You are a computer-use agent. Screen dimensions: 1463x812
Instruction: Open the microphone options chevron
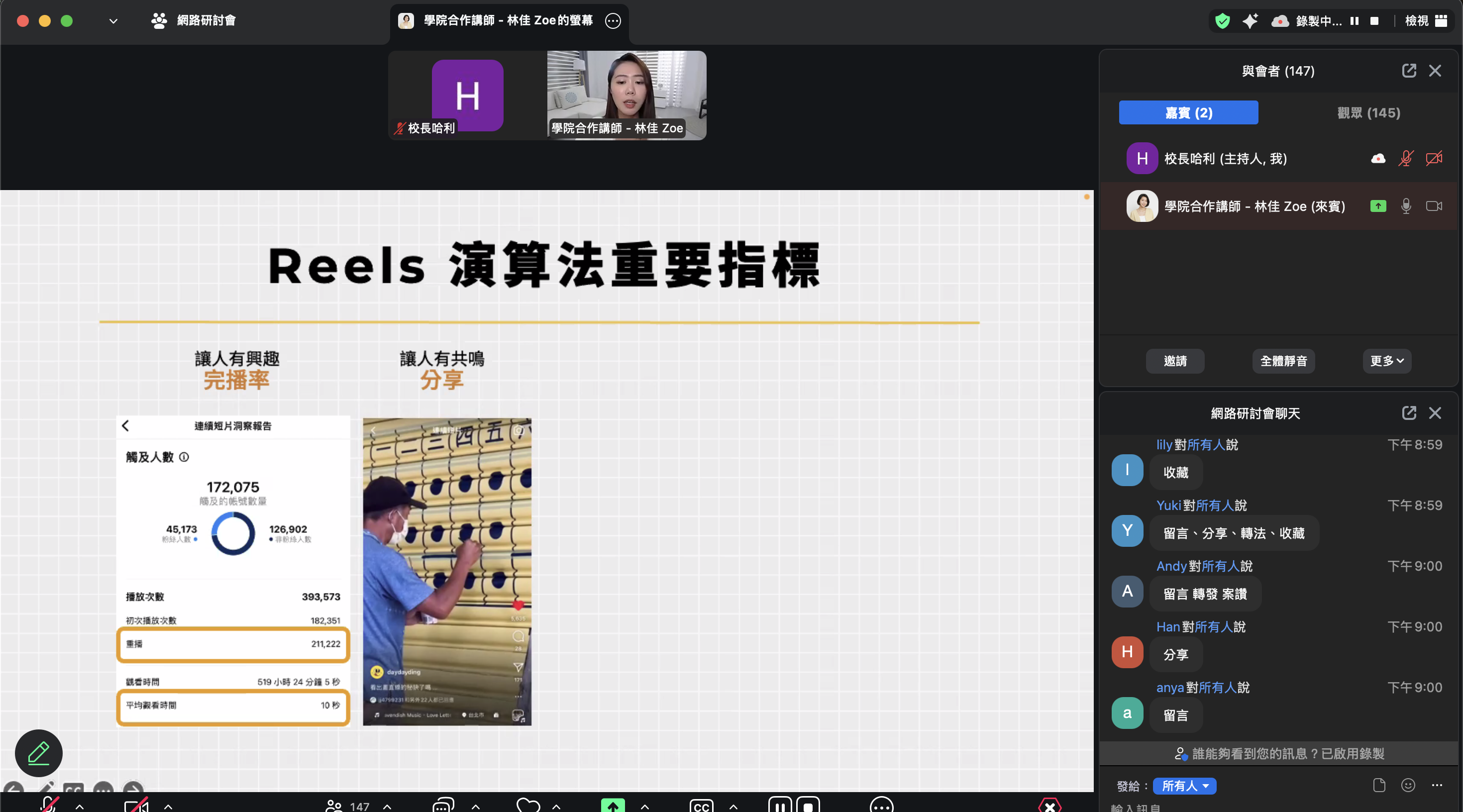click(80, 807)
